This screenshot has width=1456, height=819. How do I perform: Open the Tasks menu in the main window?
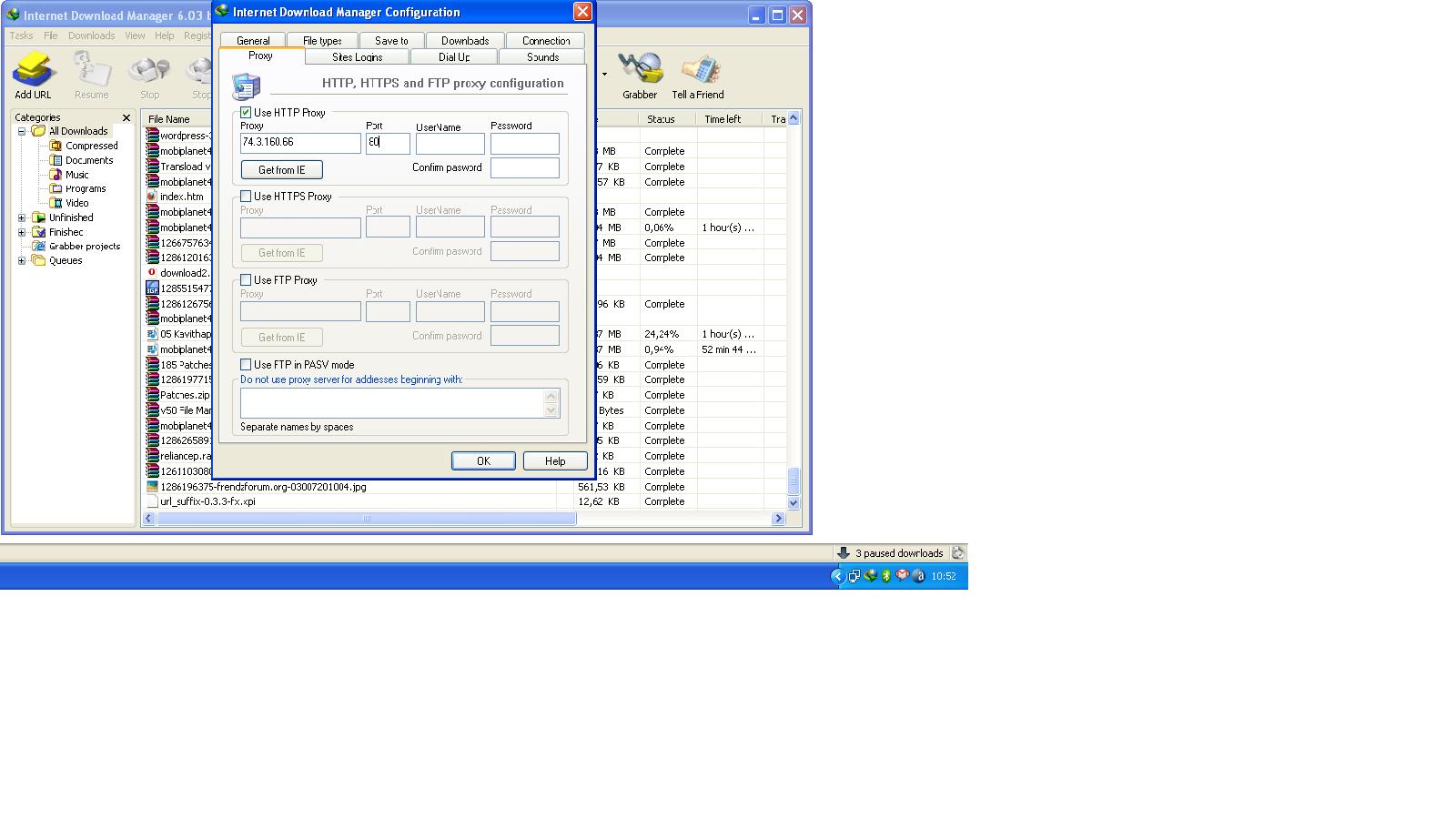pos(21,35)
